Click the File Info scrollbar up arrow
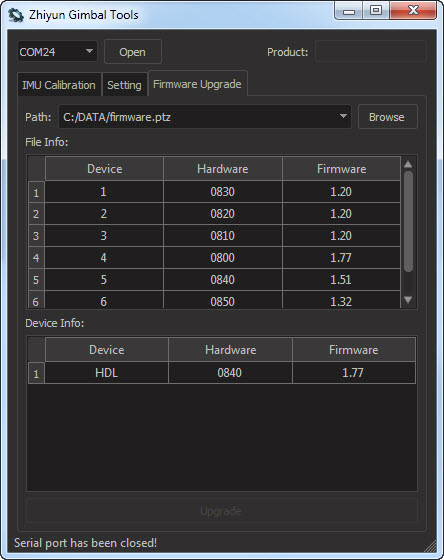The width and height of the screenshot is (444, 560). pos(408,165)
